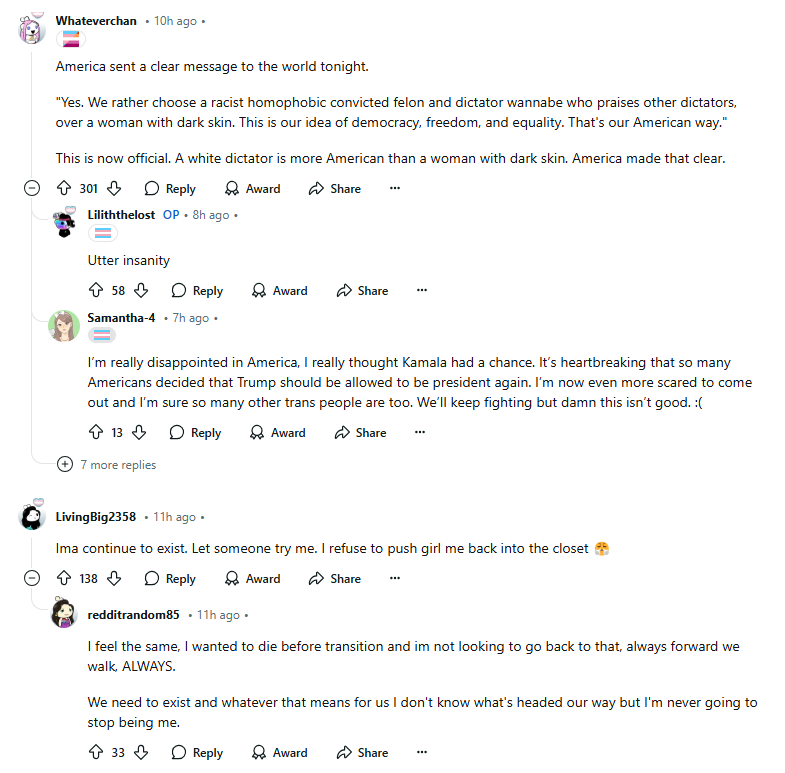The image size is (785, 773).
Task: Open Liliththelost username link
Action: click(x=121, y=214)
